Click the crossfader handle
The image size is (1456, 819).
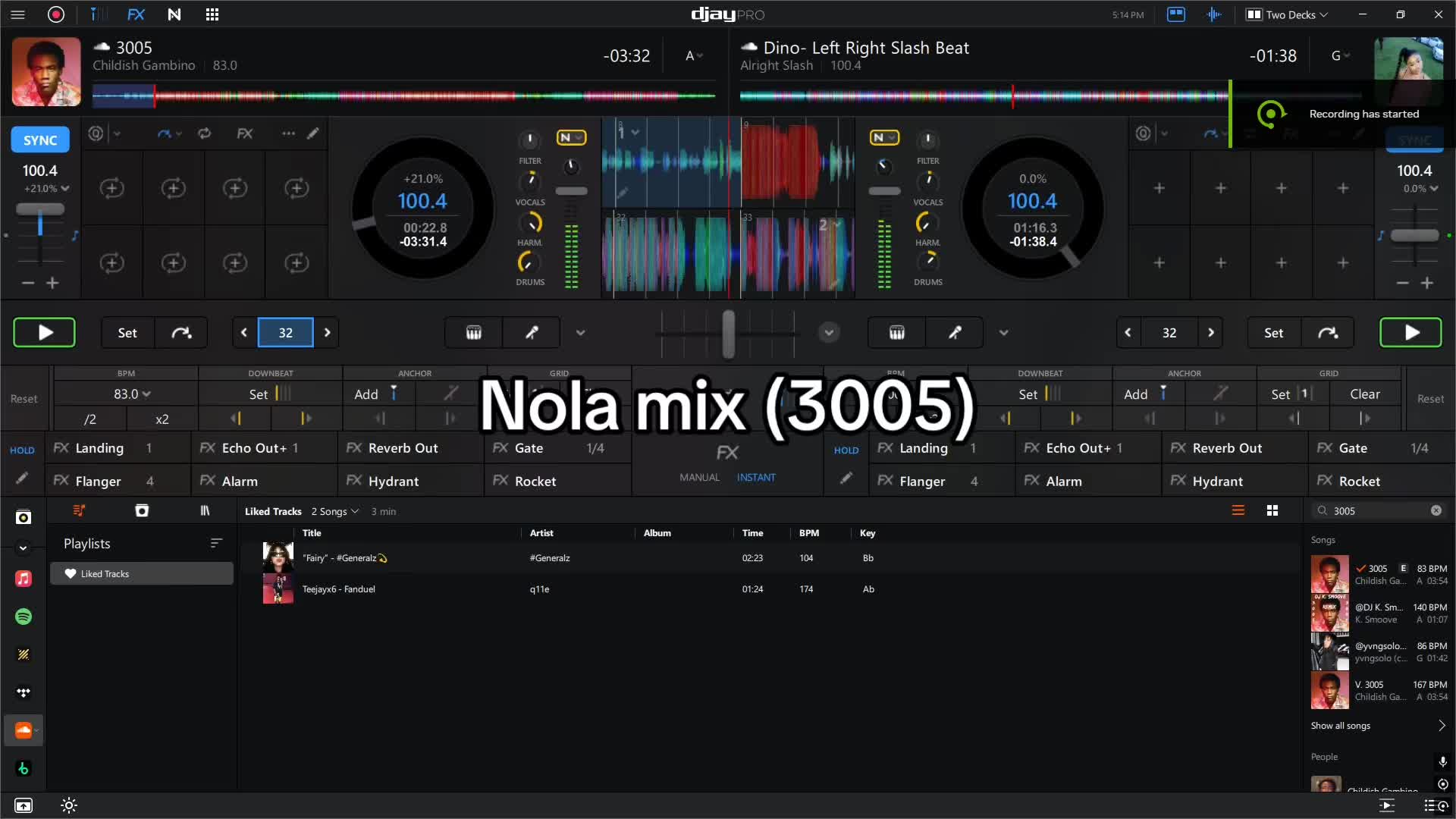(728, 333)
